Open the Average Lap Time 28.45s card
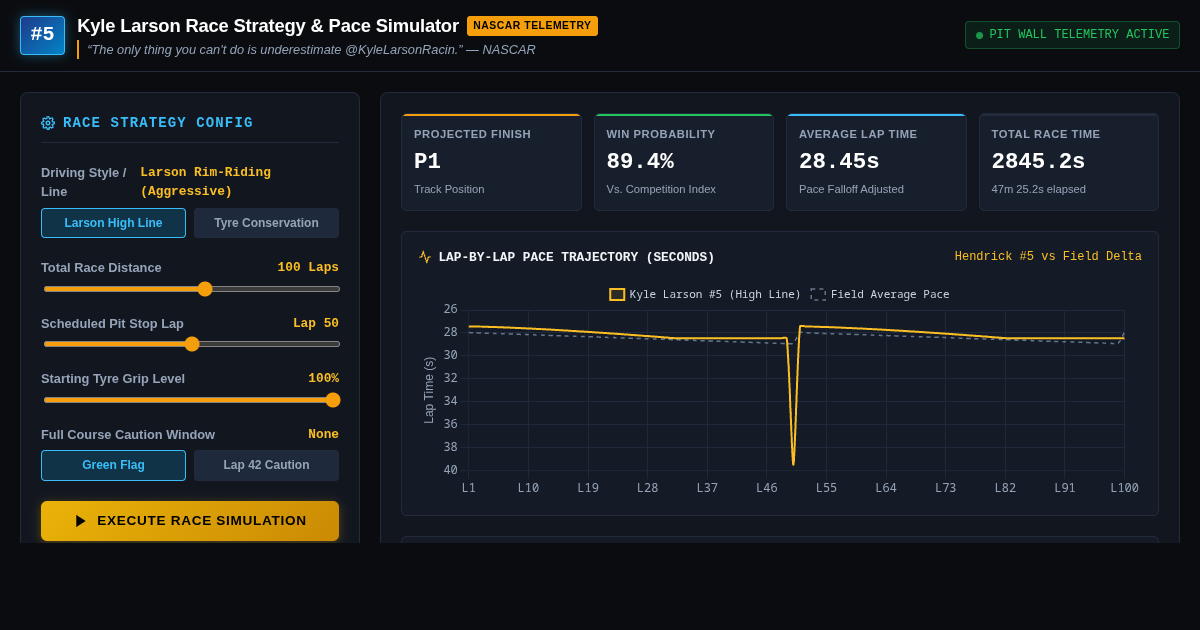The height and width of the screenshot is (630, 1200). point(877,162)
